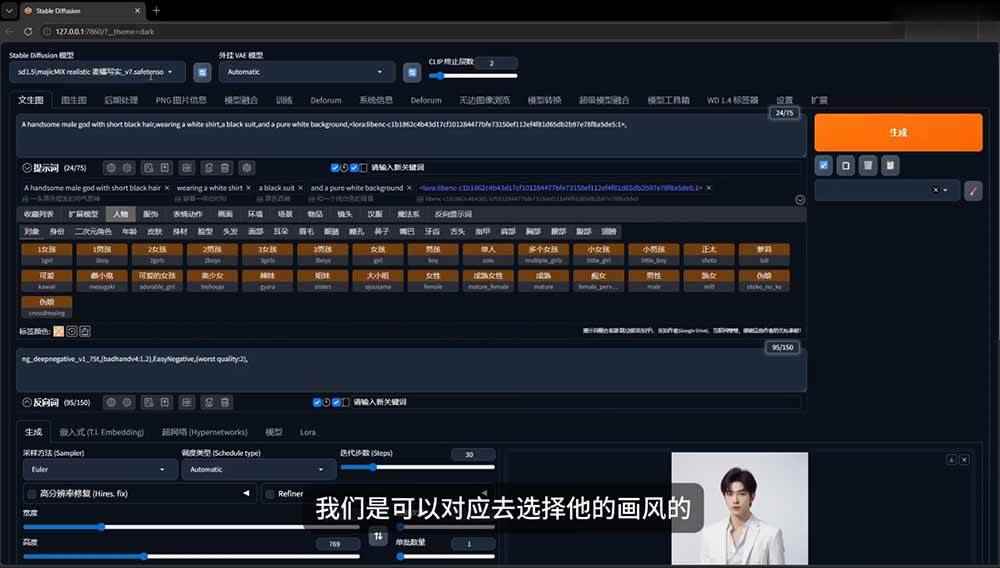Viewport: 1000px width, 568px height.
Task: Refresh the VAE model list icon
Action: click(x=412, y=73)
